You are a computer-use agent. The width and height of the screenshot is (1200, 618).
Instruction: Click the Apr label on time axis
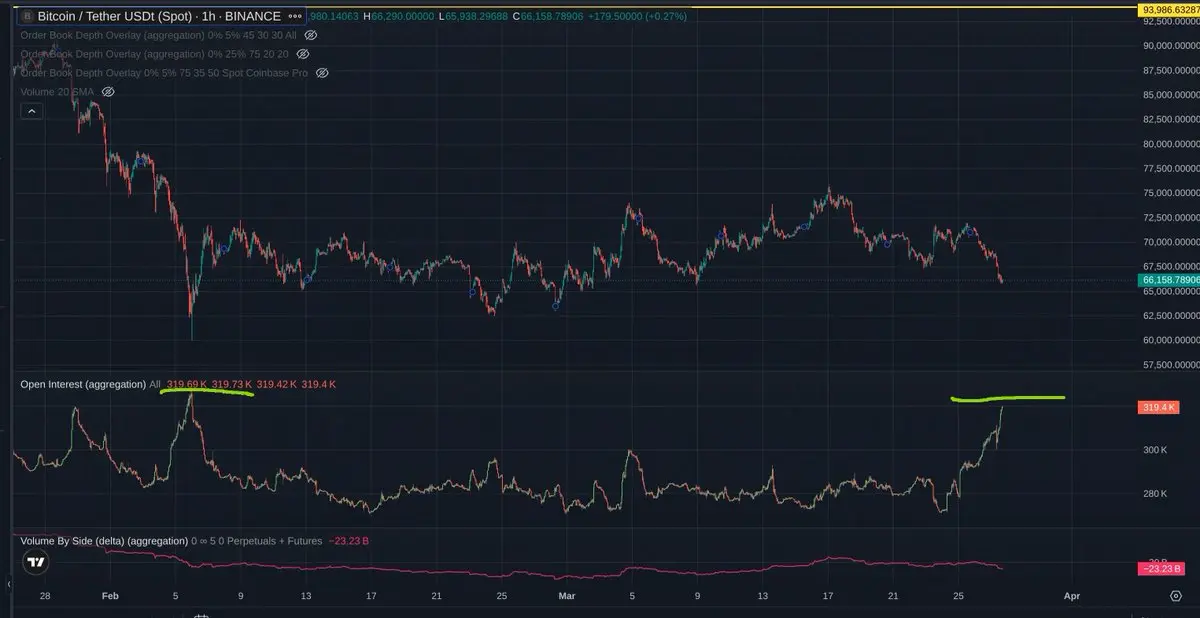[x=1072, y=596]
